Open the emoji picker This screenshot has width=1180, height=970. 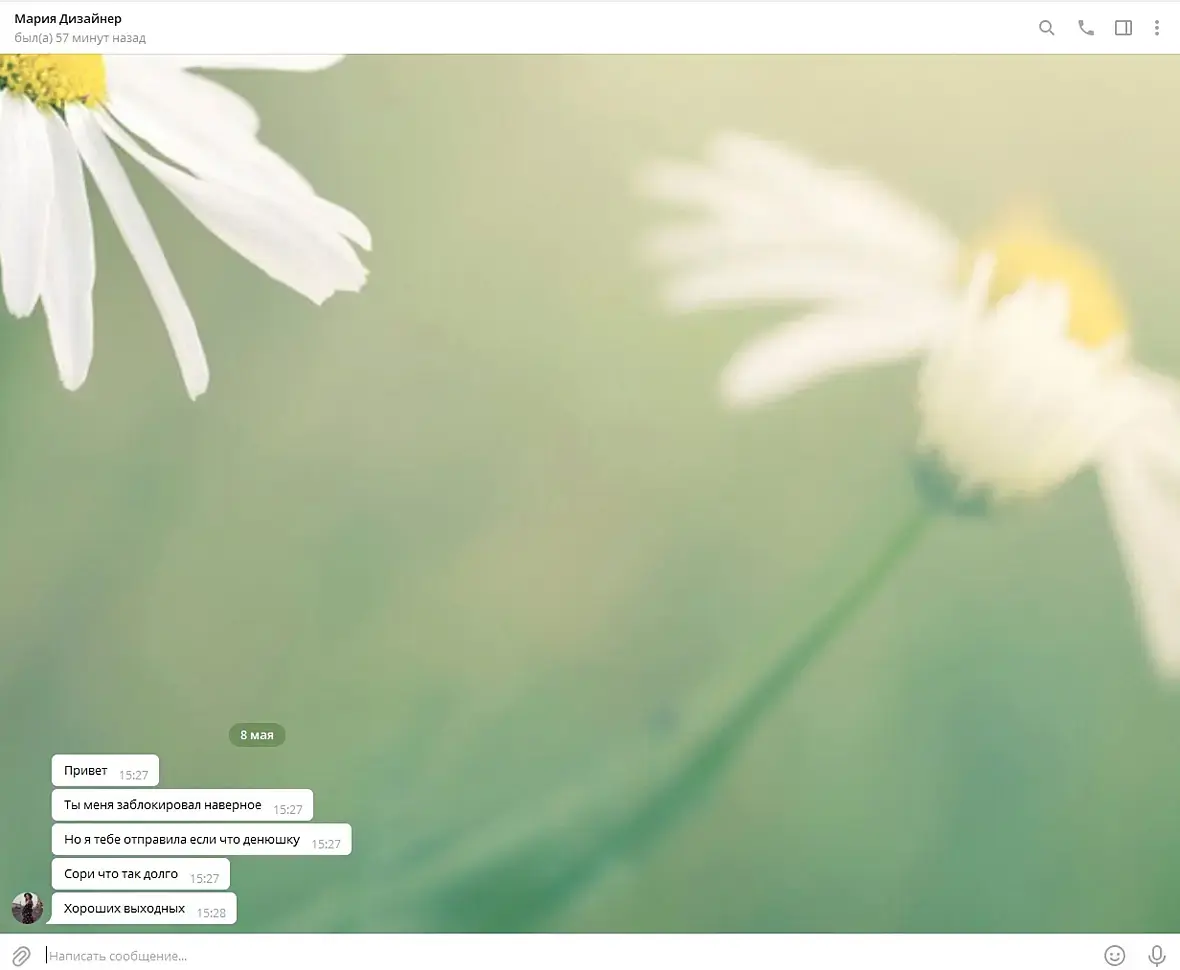coord(1115,955)
